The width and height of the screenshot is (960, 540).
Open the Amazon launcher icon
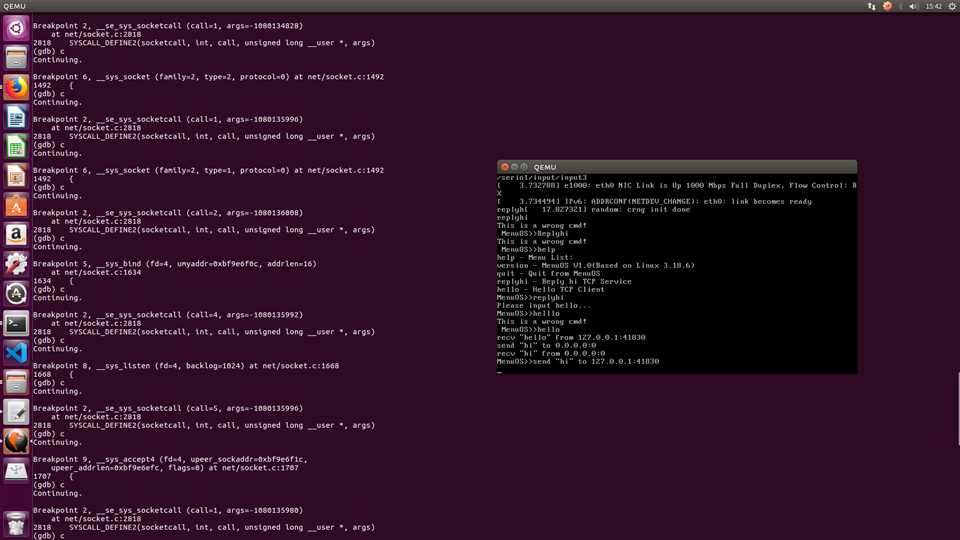16,234
